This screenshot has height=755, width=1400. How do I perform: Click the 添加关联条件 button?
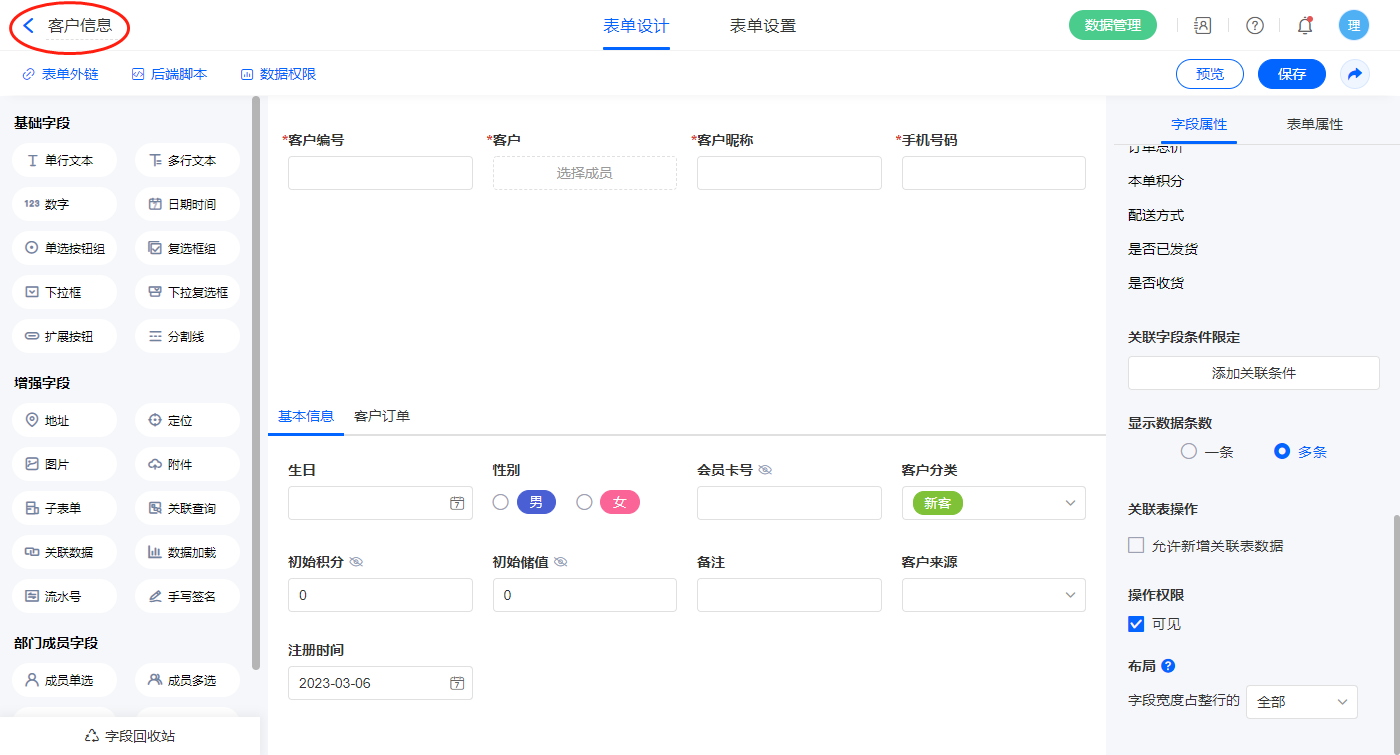pos(1253,373)
